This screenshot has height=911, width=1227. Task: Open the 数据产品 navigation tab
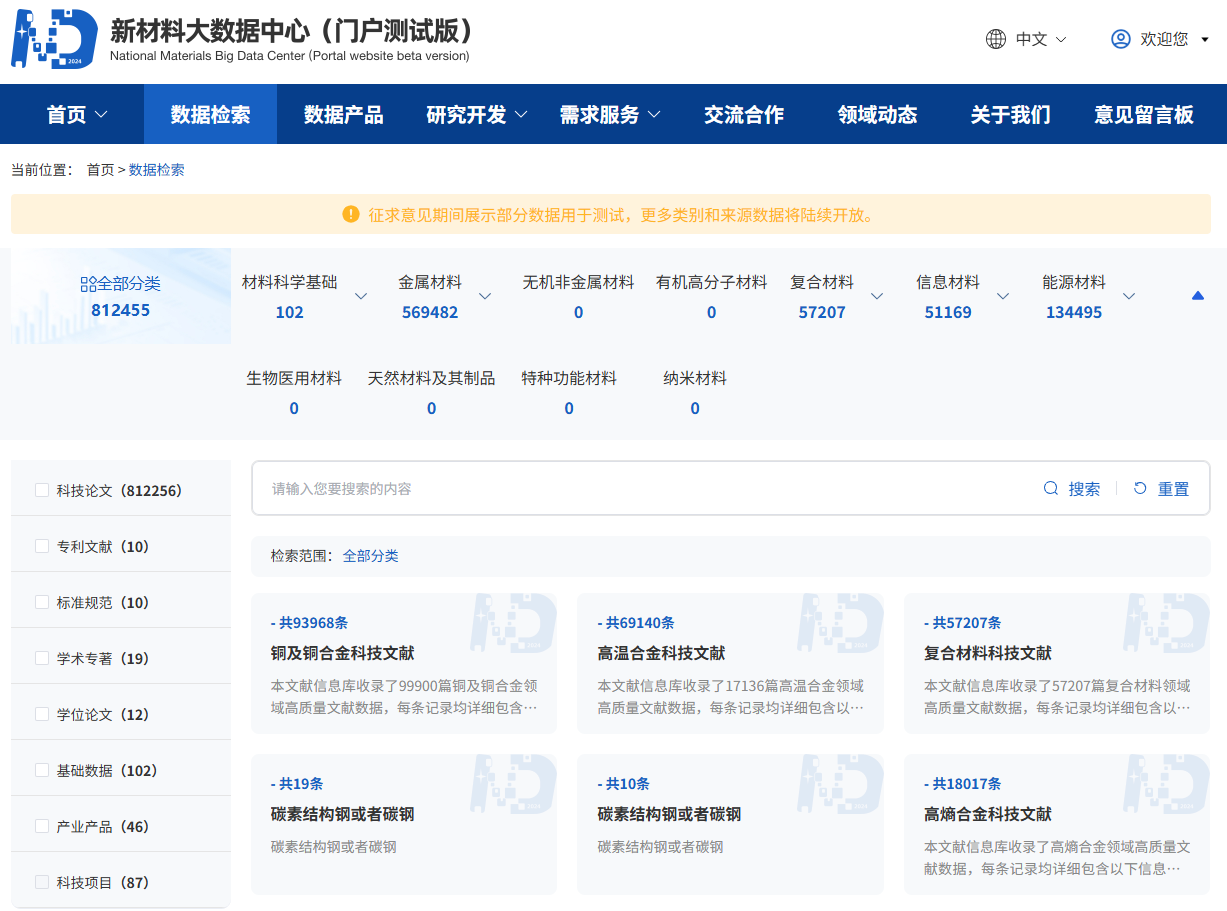(343, 115)
